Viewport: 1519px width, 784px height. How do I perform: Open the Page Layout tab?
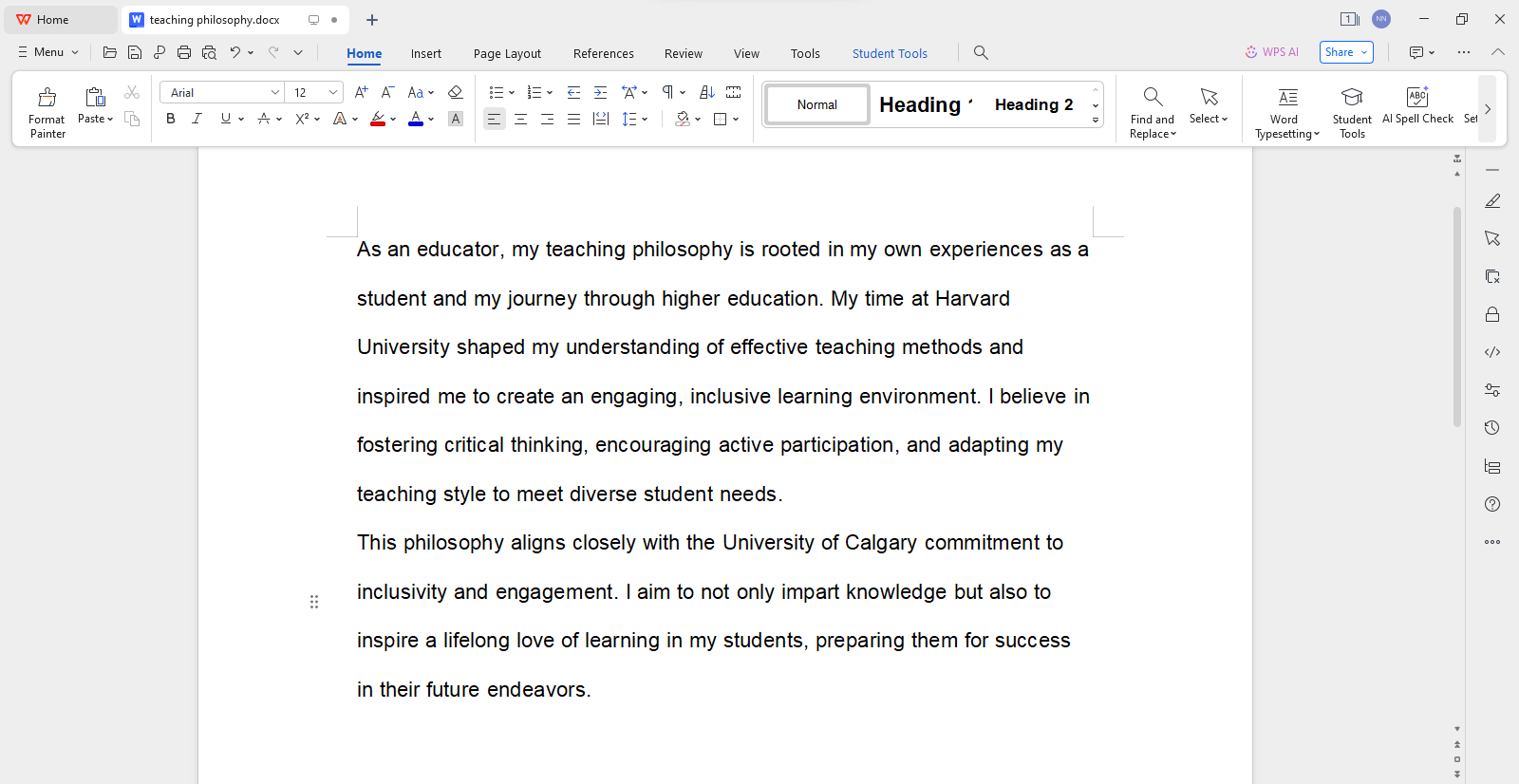click(507, 53)
